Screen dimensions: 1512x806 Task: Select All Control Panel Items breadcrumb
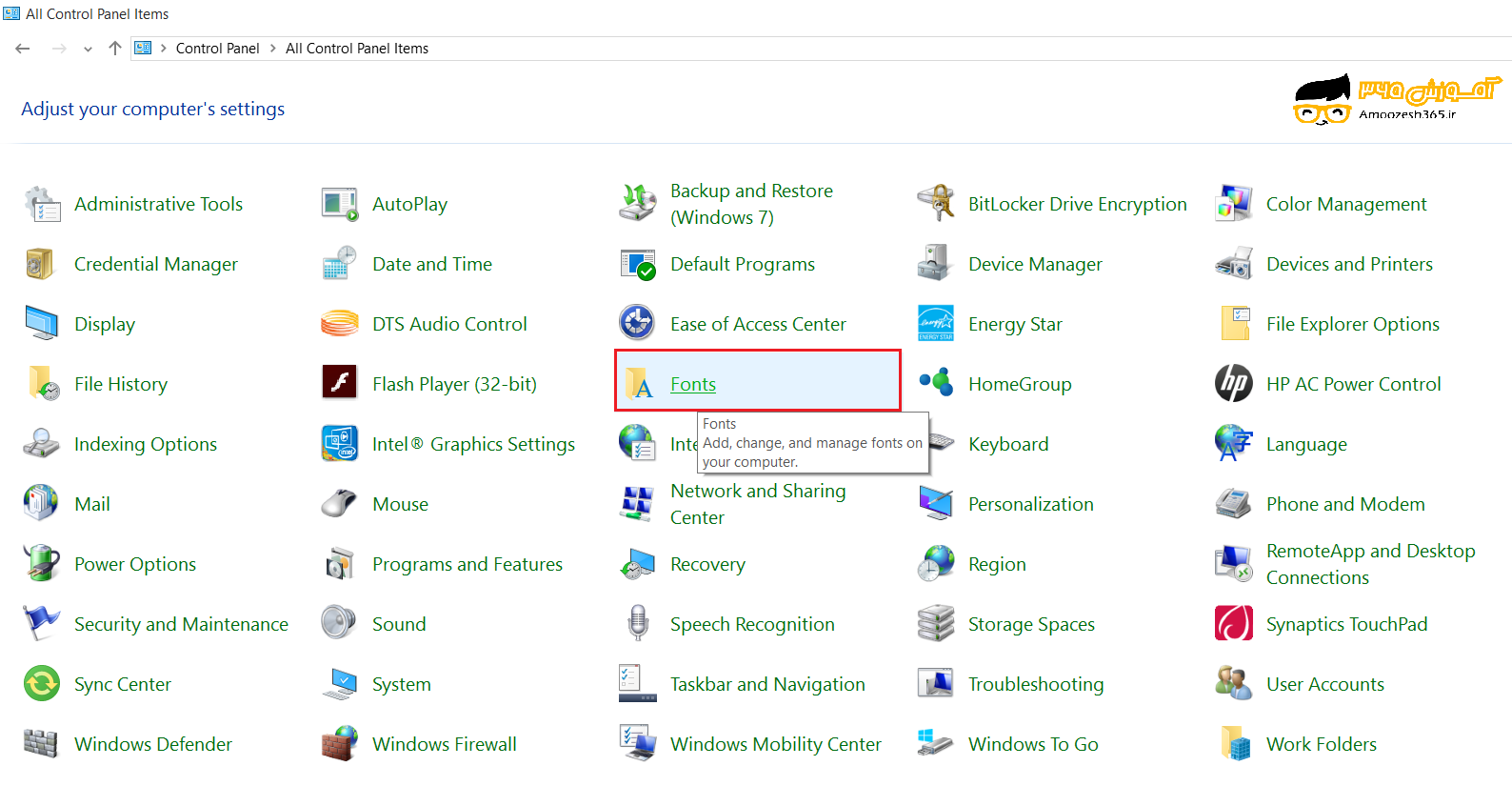tap(357, 49)
